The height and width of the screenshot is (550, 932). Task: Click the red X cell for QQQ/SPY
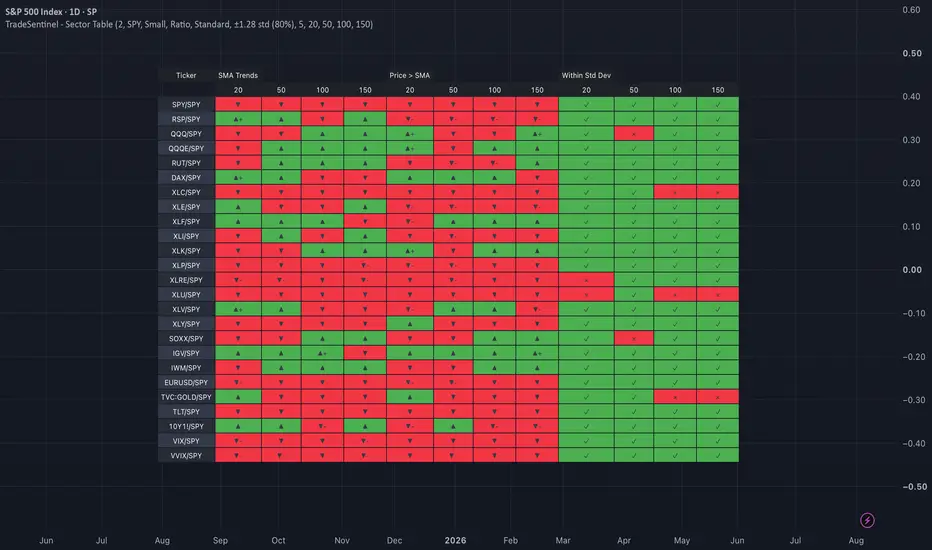pos(634,134)
